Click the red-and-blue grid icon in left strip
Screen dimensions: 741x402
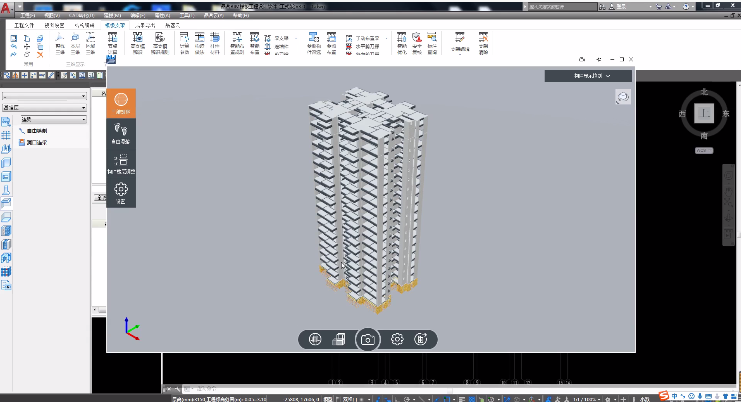pyautogui.click(x=6, y=272)
